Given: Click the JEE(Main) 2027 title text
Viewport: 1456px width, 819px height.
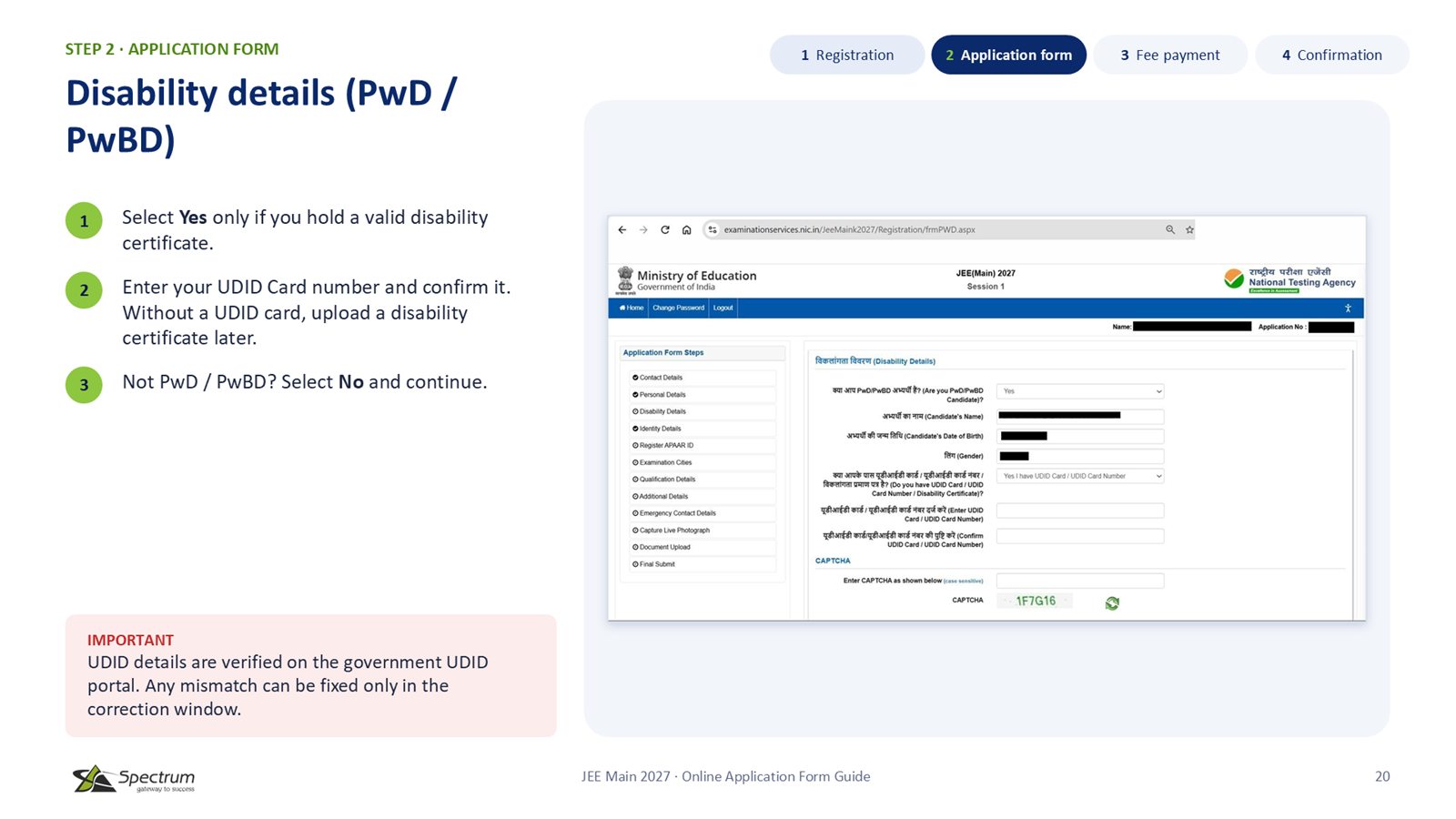Looking at the screenshot, I should [986, 273].
